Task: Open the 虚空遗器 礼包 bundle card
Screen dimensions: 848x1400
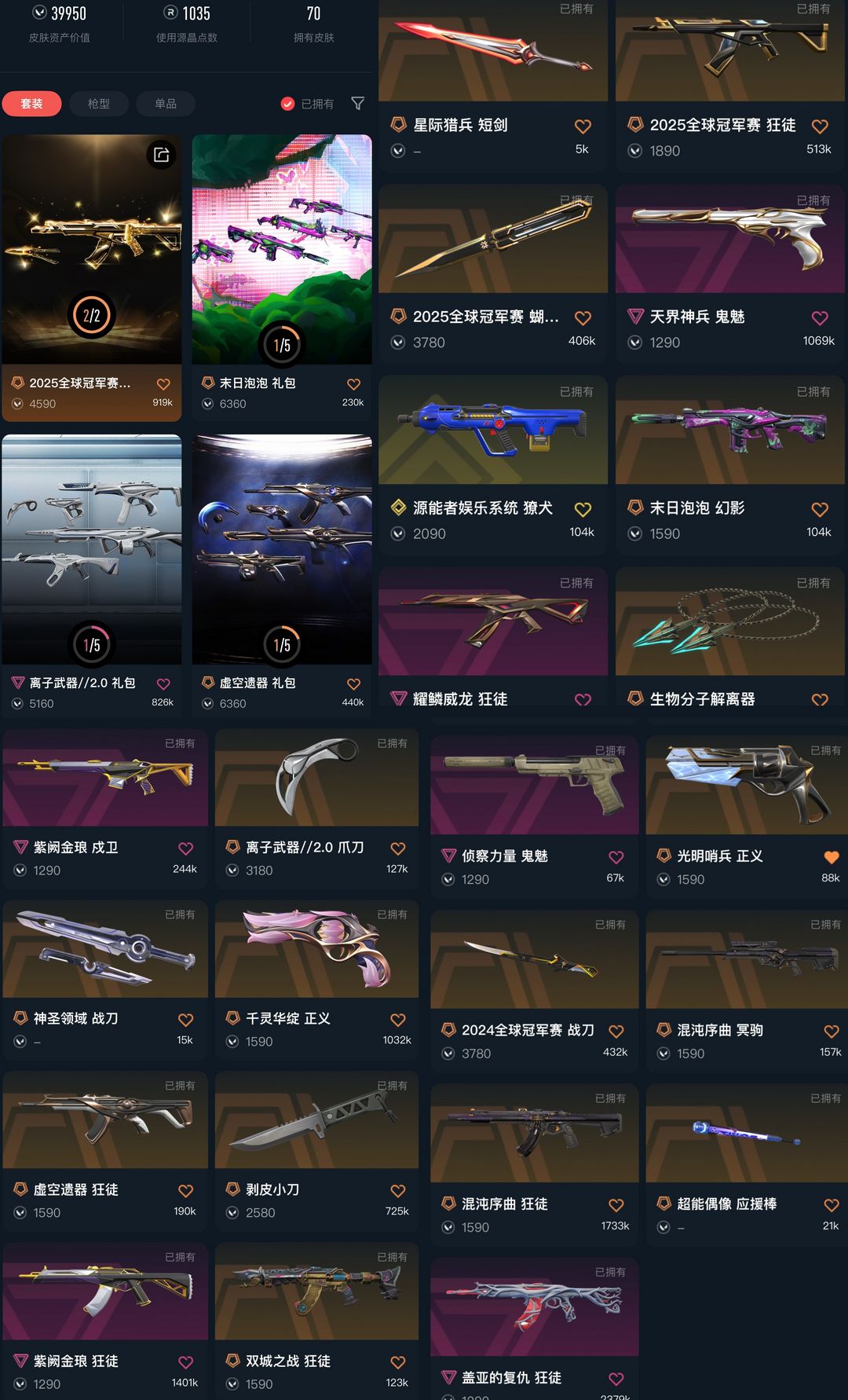Action: (x=282, y=575)
